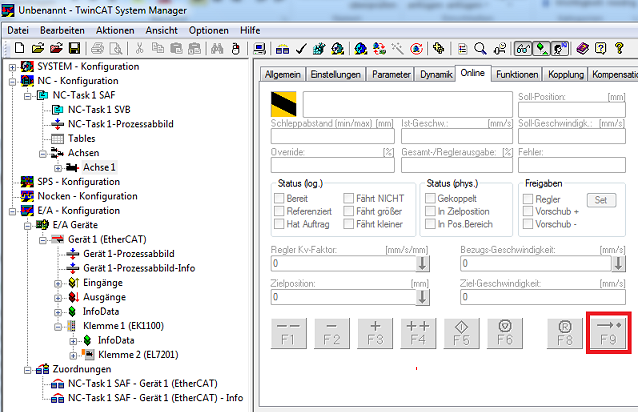Collapse the NC-Task 1 SAF node
Viewport: 638px width, 412px height.
[x=28, y=96]
